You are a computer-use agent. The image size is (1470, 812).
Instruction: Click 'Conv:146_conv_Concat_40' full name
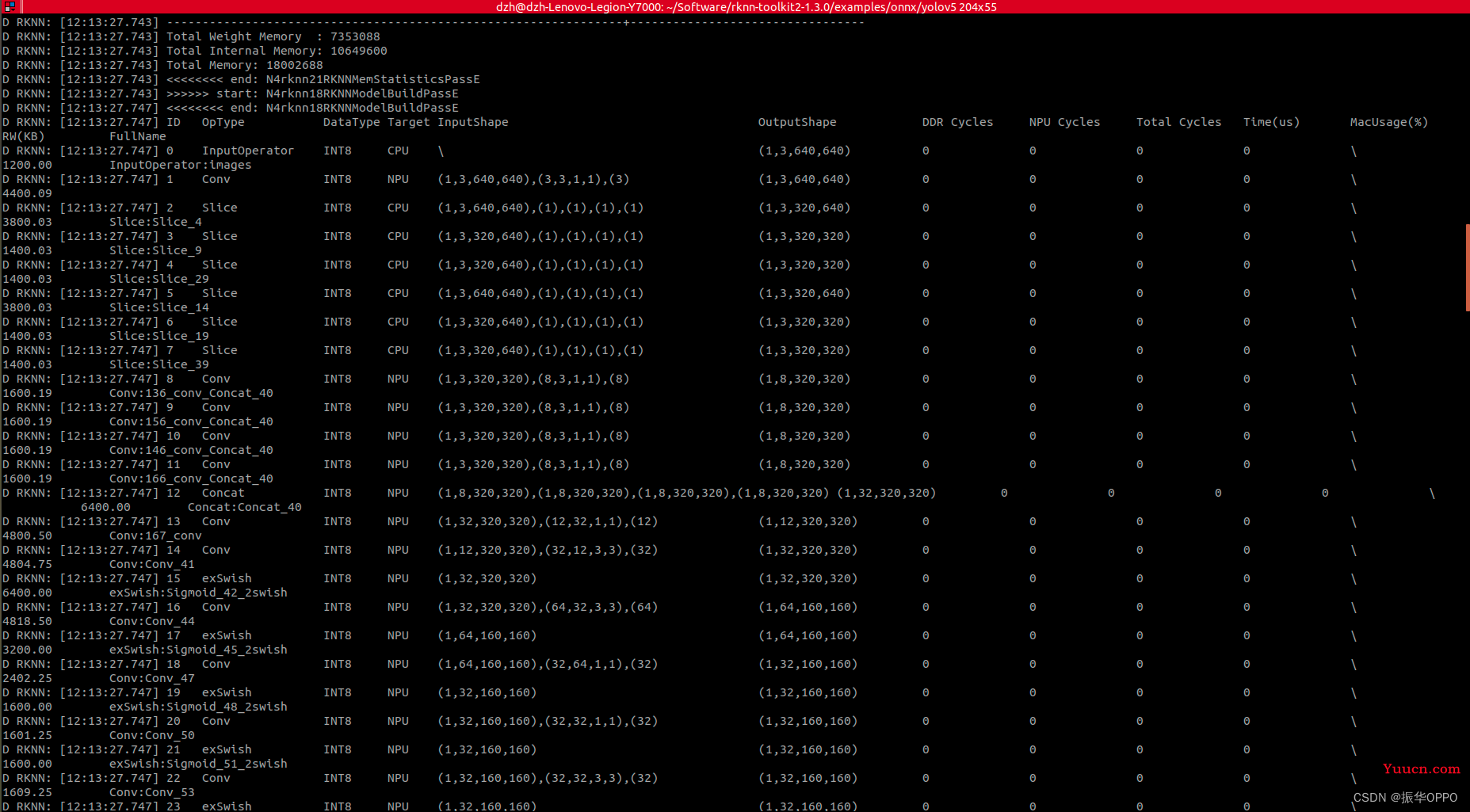pyautogui.click(x=191, y=450)
